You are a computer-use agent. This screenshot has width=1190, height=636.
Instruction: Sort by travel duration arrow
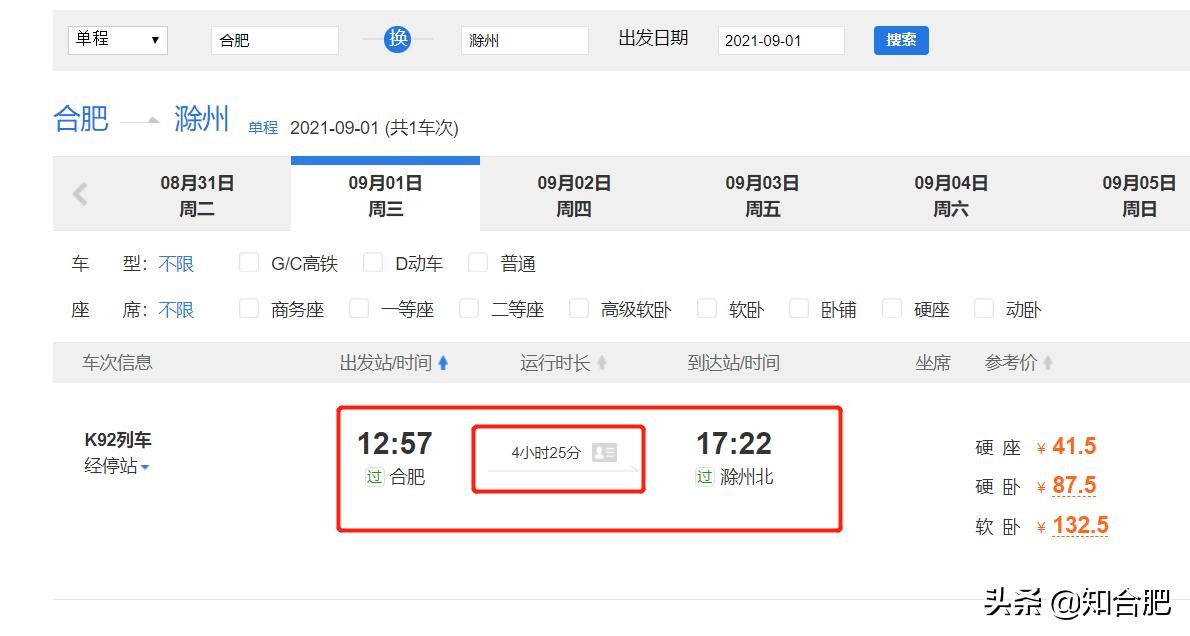(602, 363)
